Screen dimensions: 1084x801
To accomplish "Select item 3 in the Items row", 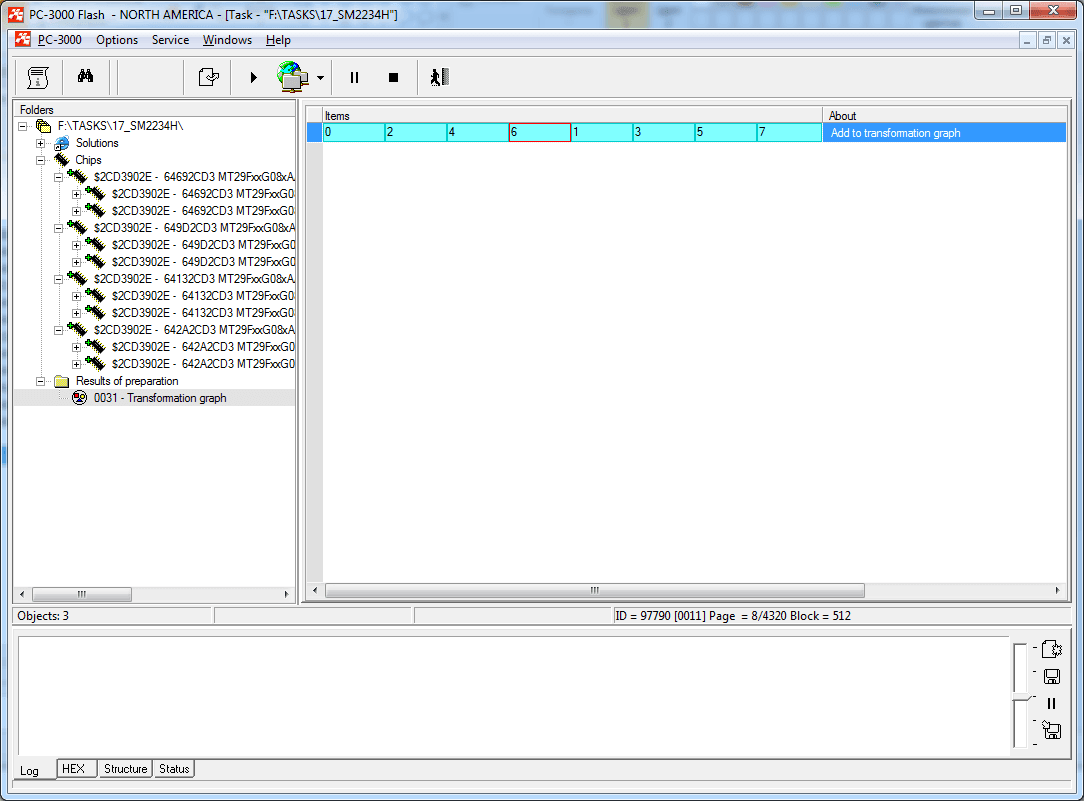I will tap(664, 132).
